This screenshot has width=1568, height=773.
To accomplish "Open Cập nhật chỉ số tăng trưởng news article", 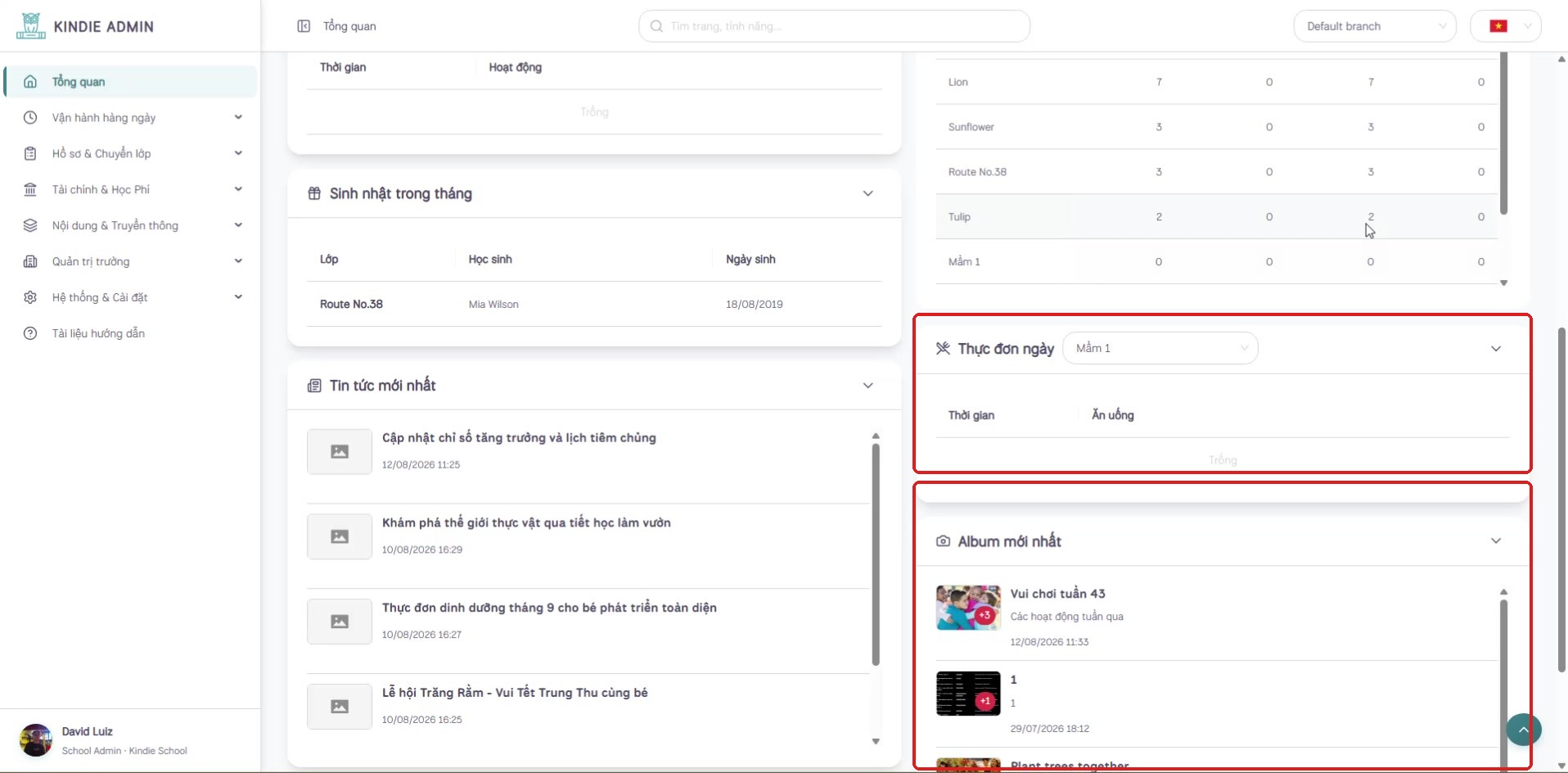I will point(519,438).
